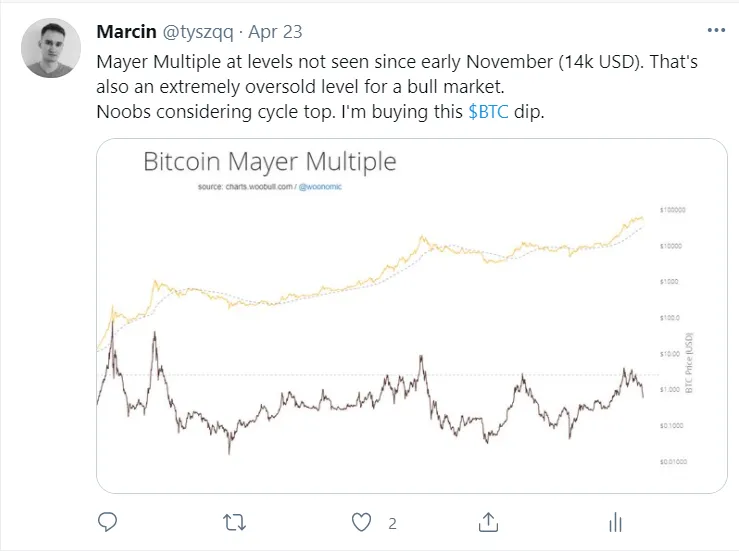
Task: Expand the three-dot more options menu
Action: pos(716,30)
